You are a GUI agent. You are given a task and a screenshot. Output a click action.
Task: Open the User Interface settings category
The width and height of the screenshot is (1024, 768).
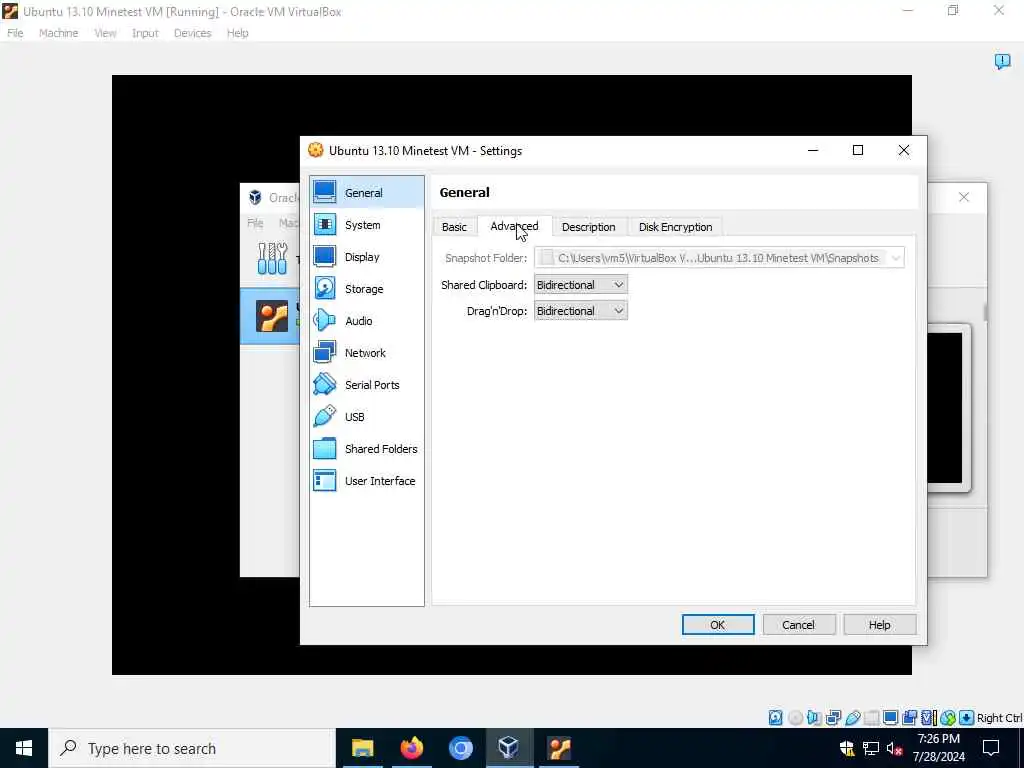click(x=366, y=481)
